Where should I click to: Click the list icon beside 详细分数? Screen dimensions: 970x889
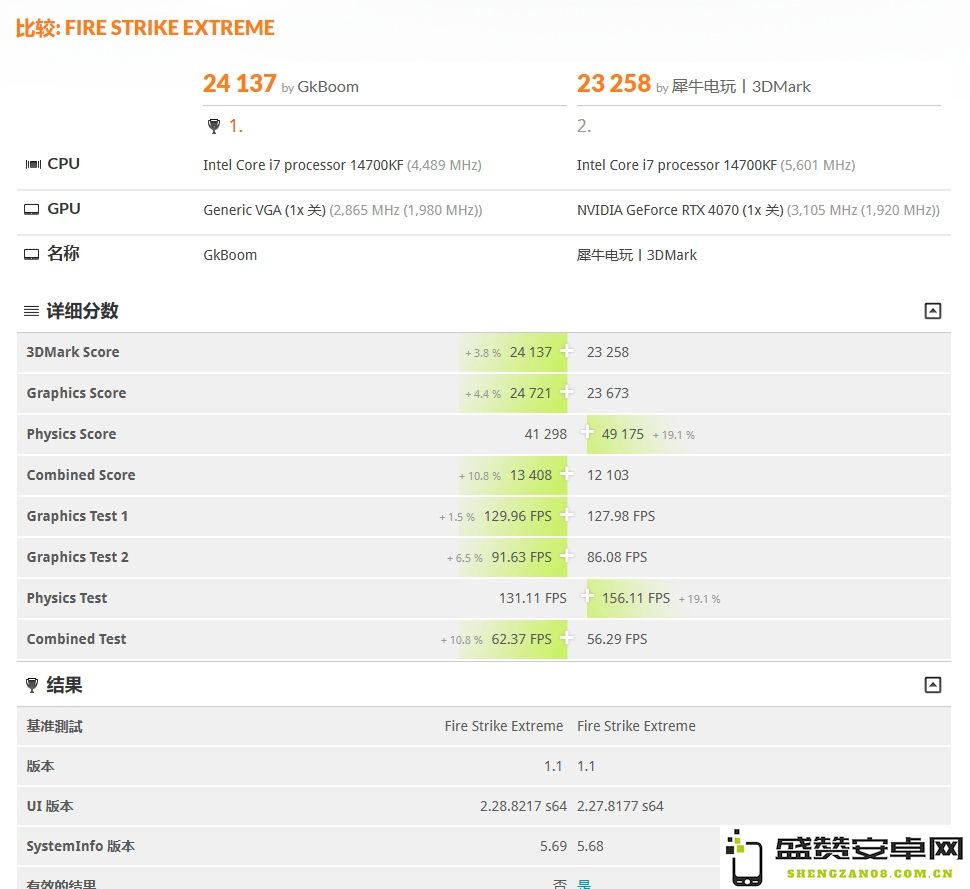coord(32,311)
